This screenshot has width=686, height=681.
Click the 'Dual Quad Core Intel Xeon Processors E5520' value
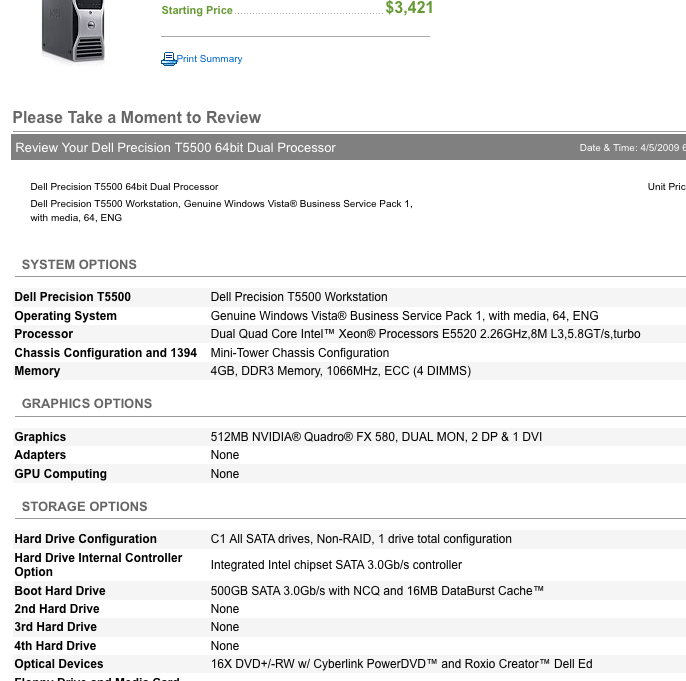(425, 334)
